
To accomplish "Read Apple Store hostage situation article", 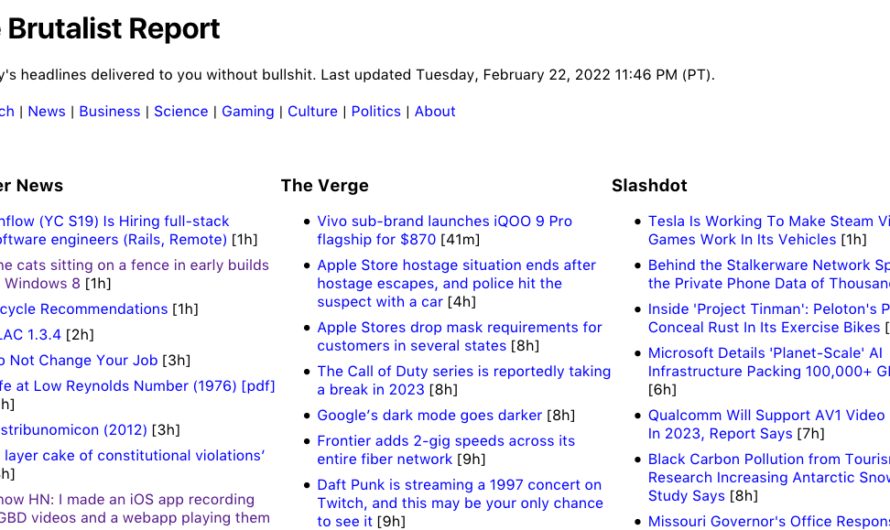I will tap(456, 265).
